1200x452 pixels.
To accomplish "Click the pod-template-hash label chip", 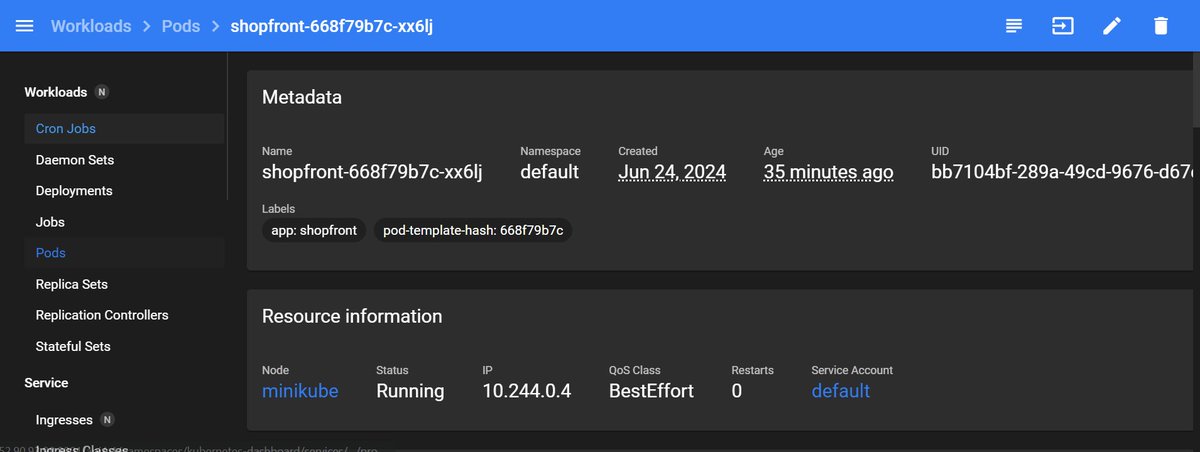I will 473,230.
